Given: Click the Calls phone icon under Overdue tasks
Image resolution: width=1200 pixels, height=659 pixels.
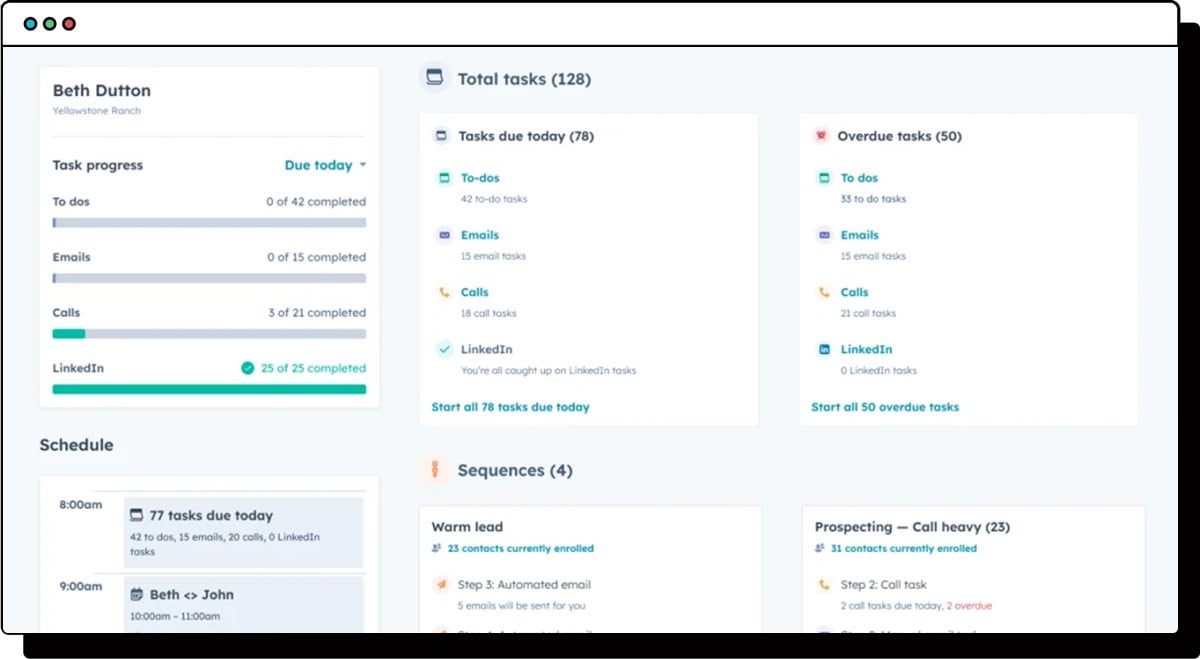Looking at the screenshot, I should click(x=824, y=292).
